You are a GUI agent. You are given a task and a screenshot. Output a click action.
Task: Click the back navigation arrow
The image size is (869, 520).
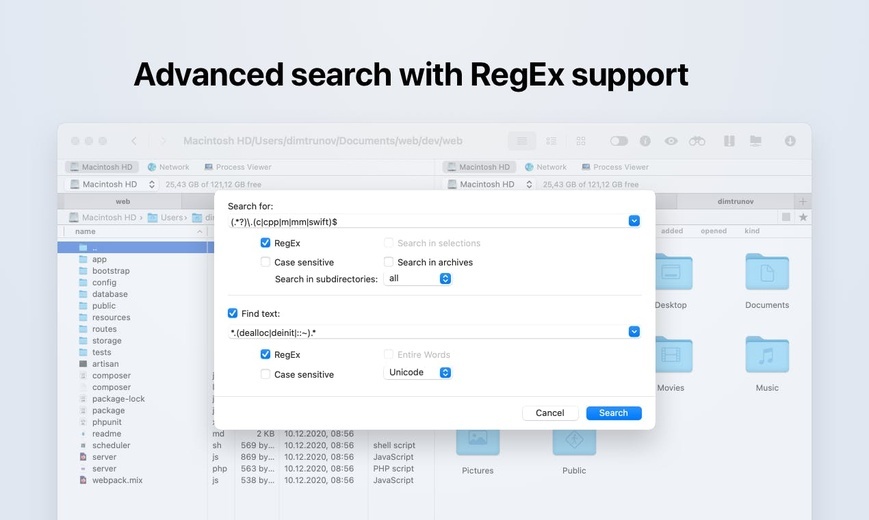click(x=134, y=141)
